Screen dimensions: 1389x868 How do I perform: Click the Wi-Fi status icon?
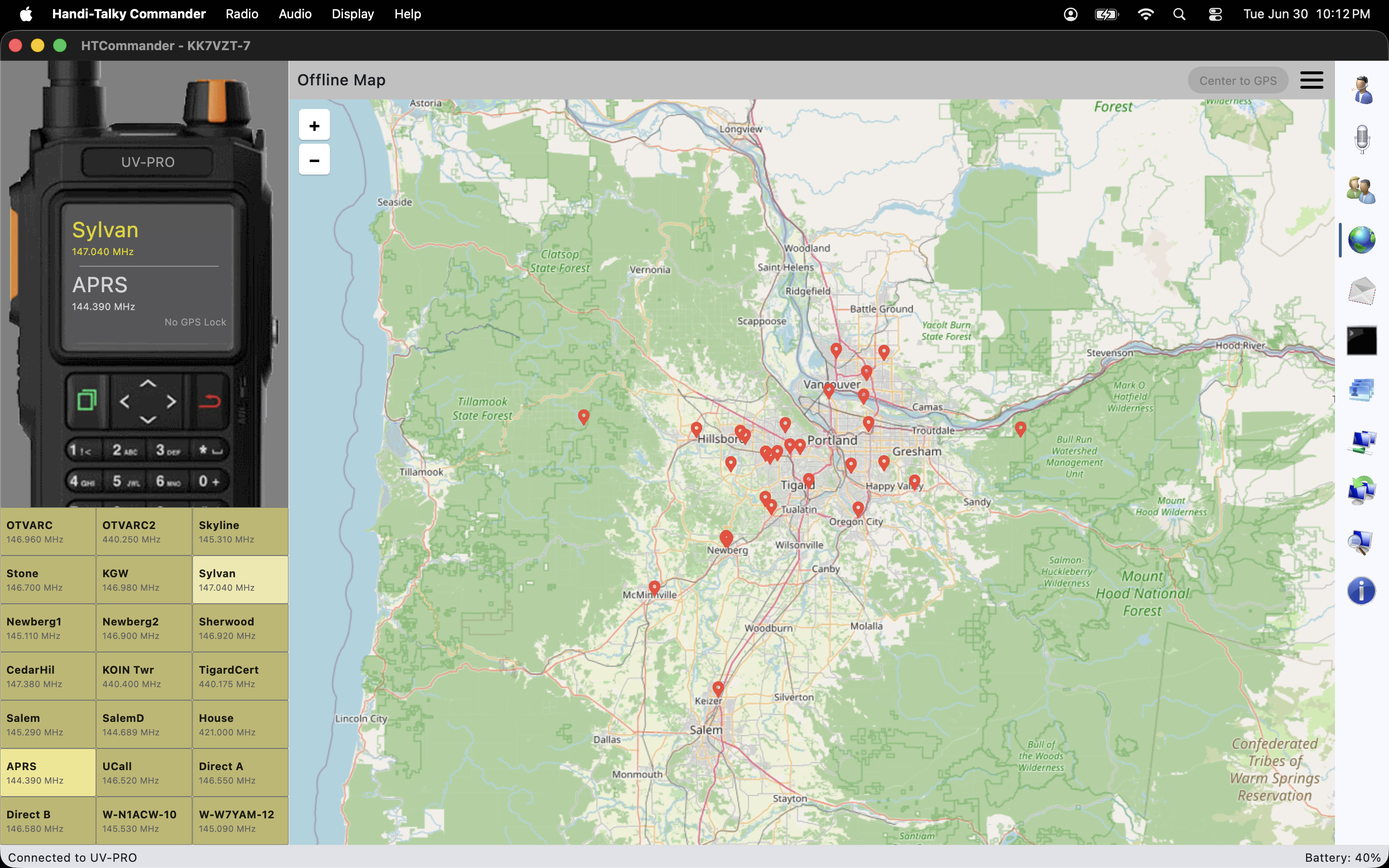tap(1145, 14)
